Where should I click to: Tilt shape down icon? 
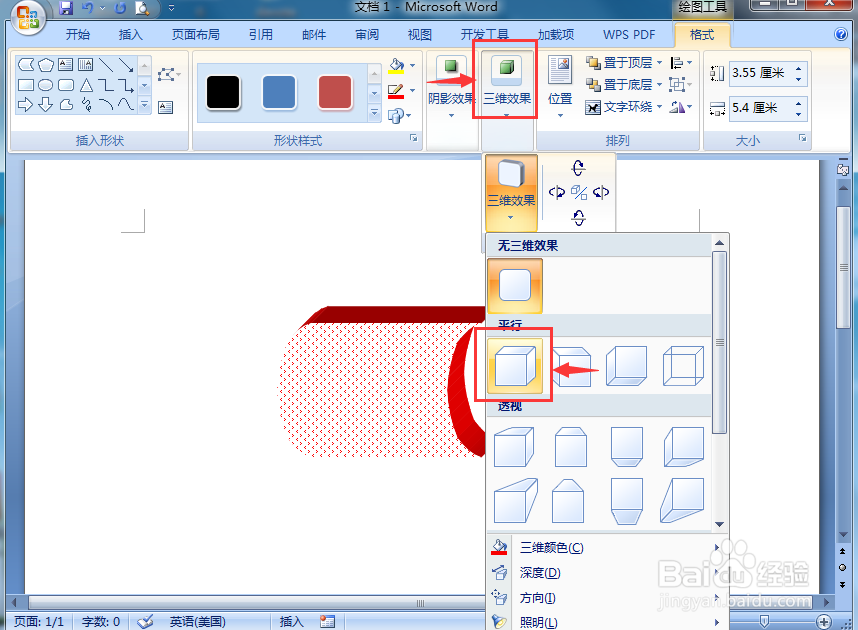pyautogui.click(x=578, y=218)
